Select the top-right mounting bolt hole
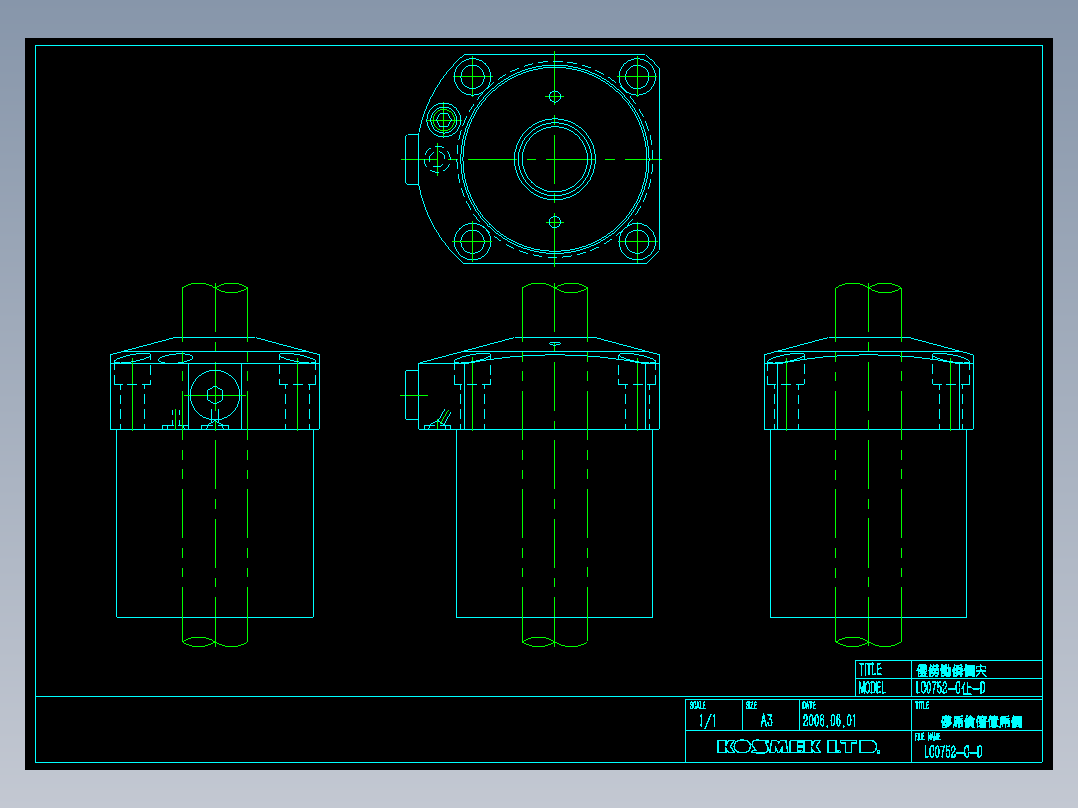Viewport: 1078px width, 808px height. click(x=637, y=76)
